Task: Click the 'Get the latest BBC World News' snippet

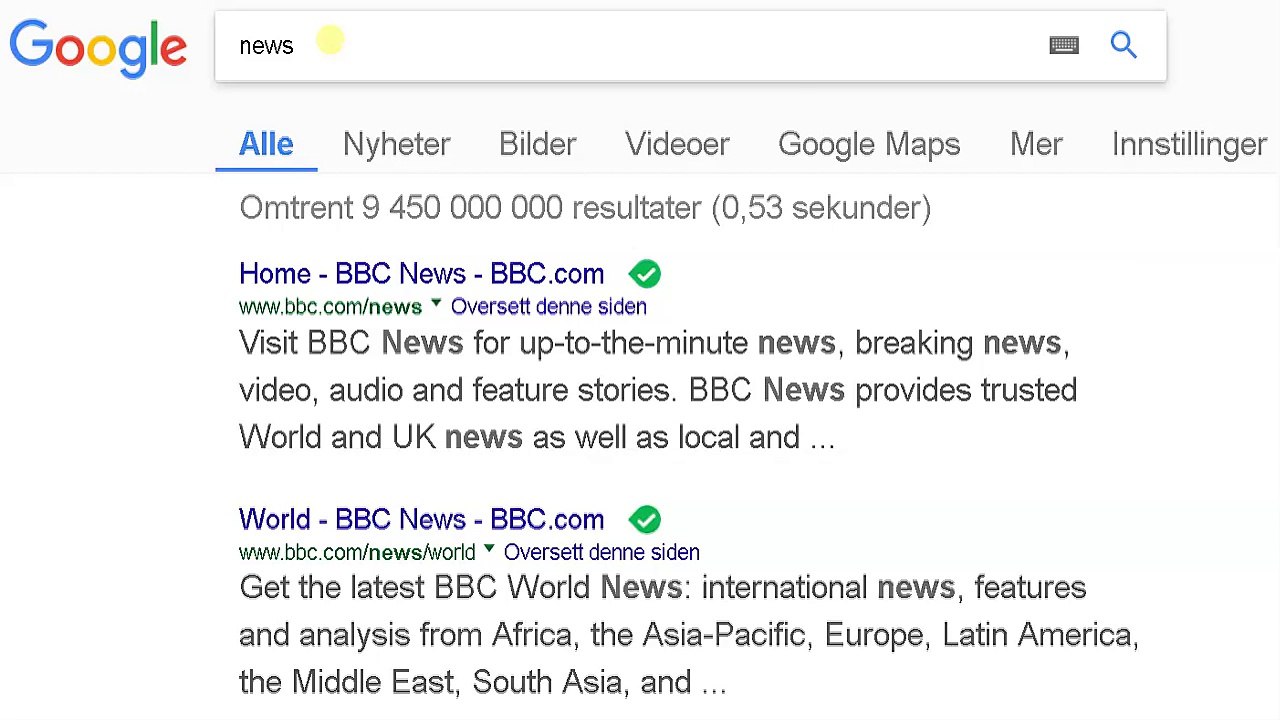Action: [x=688, y=635]
